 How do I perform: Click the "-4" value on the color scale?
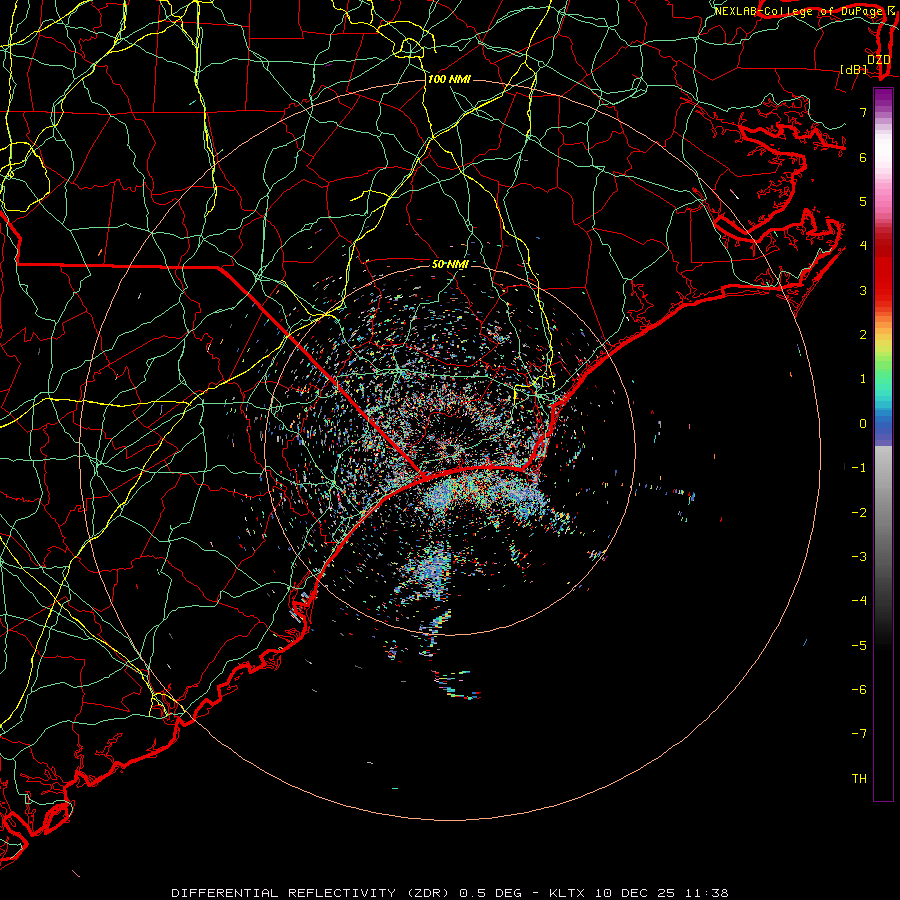point(859,601)
